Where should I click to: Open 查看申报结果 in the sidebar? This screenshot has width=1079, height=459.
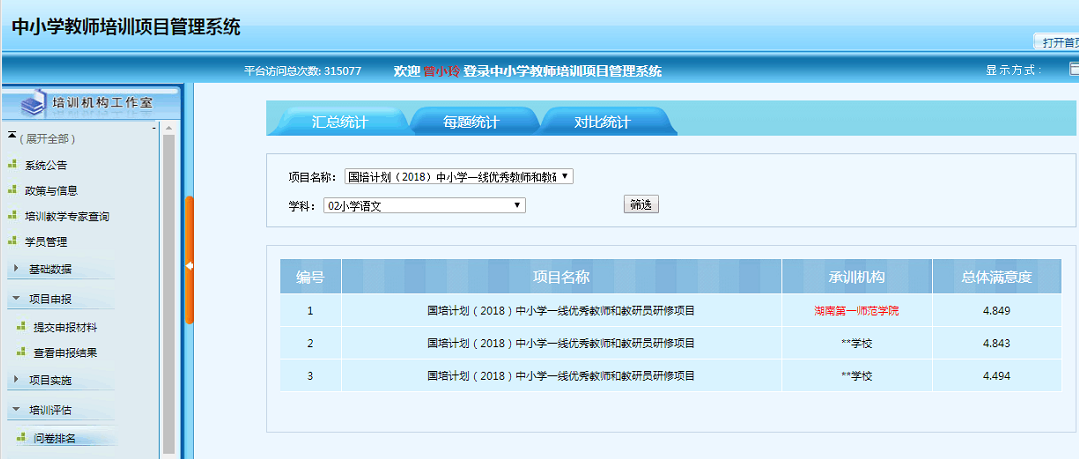click(x=65, y=353)
